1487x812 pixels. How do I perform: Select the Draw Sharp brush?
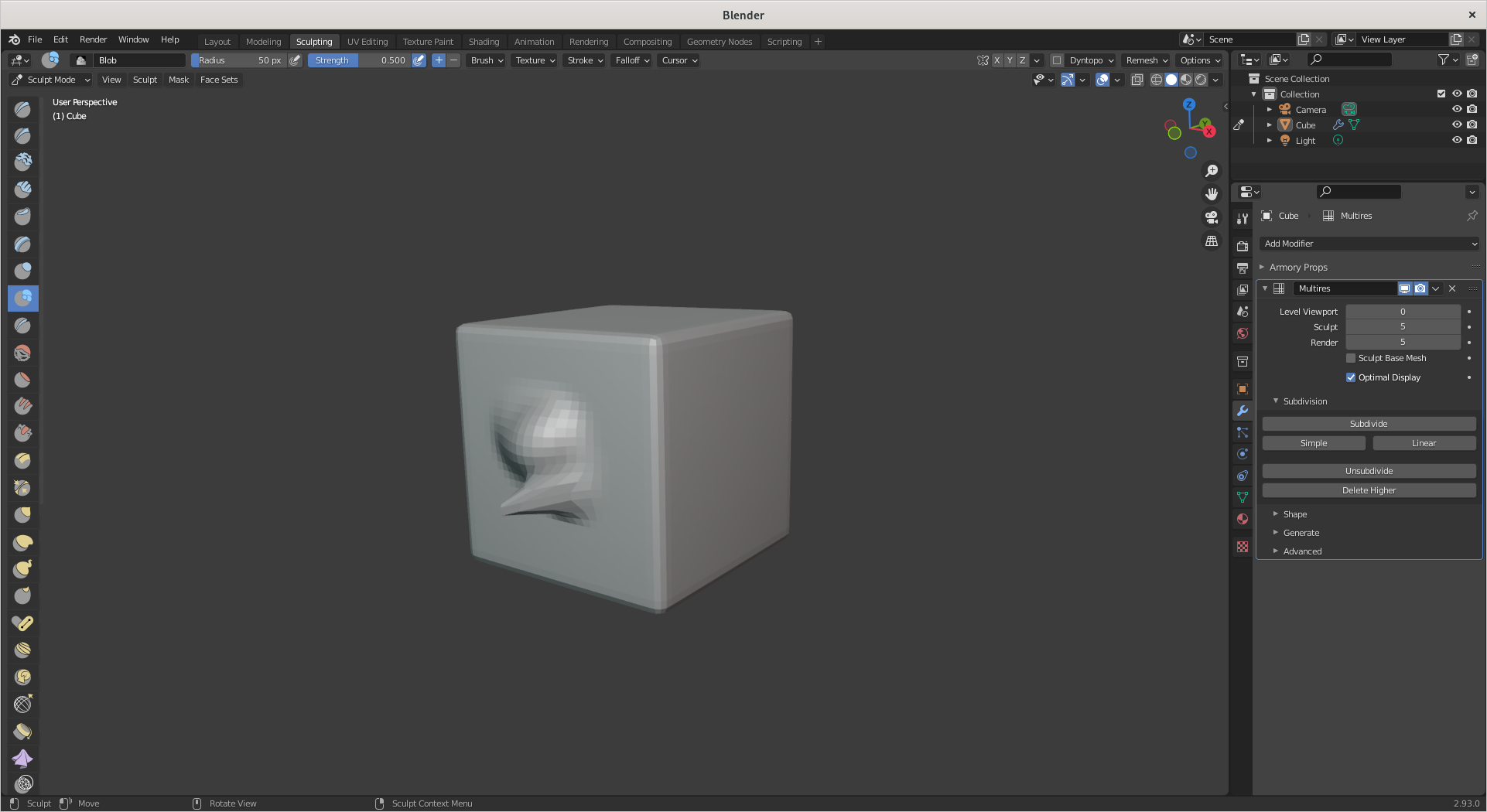23,135
